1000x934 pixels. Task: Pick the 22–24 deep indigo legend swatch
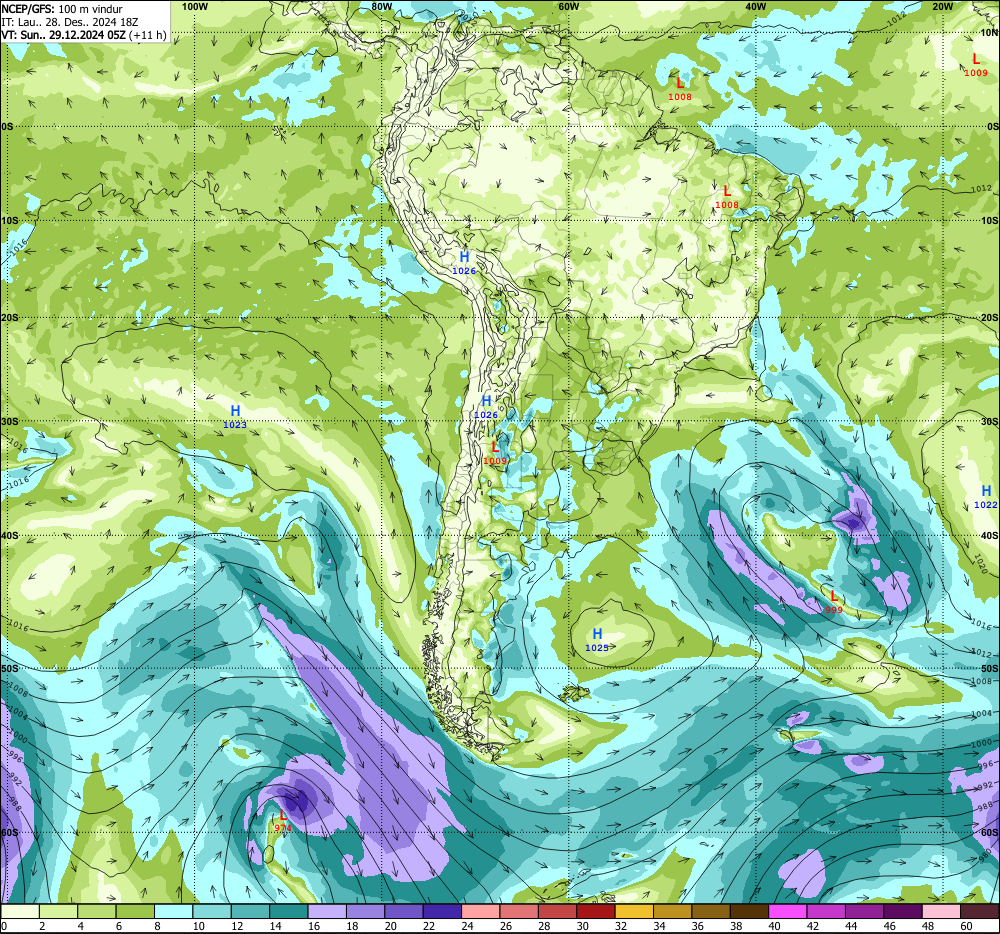pyautogui.click(x=442, y=912)
